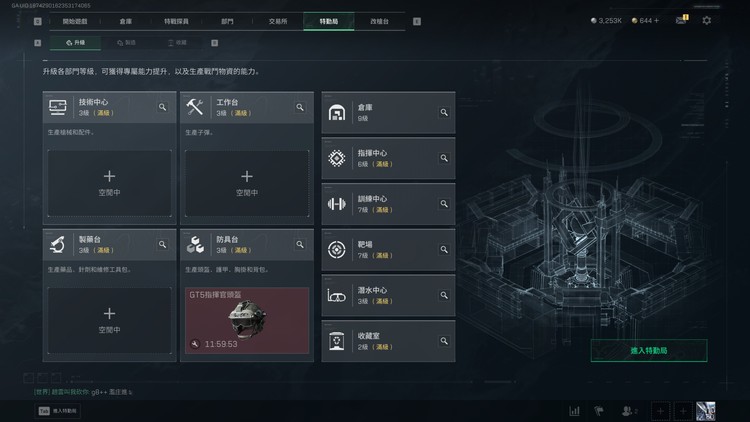Viewport: 750px width, 422px height.
Task: Open the 潛水中心 snorkel icon
Action: (337, 296)
